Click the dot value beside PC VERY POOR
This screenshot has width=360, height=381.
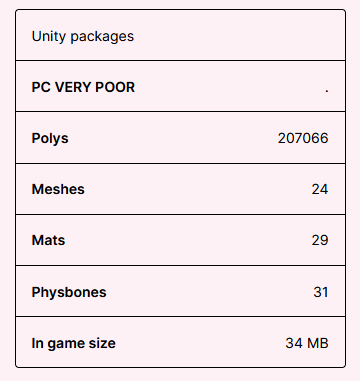327,90
